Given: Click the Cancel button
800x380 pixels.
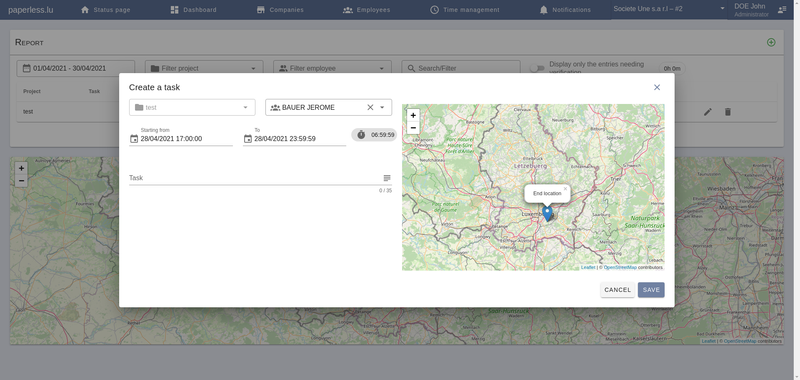Looking at the screenshot, I should pyautogui.click(x=617, y=290).
